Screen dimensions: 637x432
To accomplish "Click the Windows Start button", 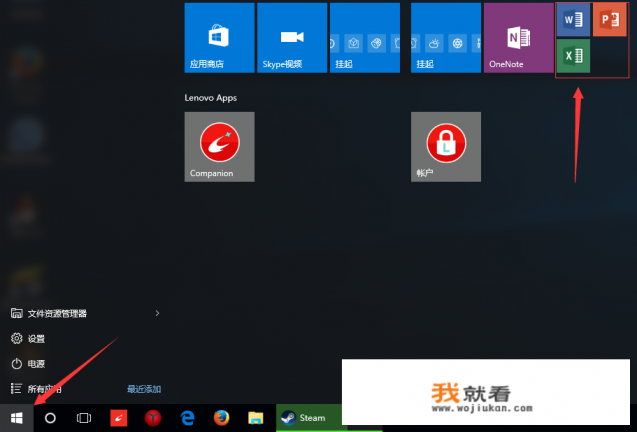I will pos(17,418).
